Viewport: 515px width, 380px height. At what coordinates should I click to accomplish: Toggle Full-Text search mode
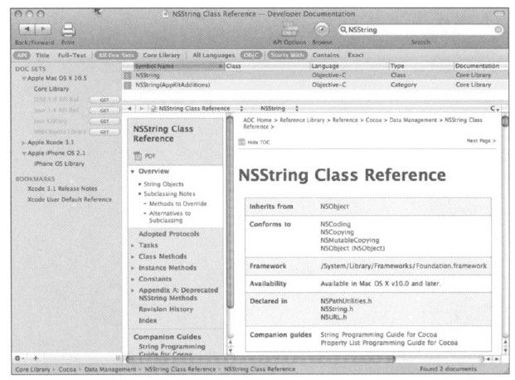coord(72,55)
